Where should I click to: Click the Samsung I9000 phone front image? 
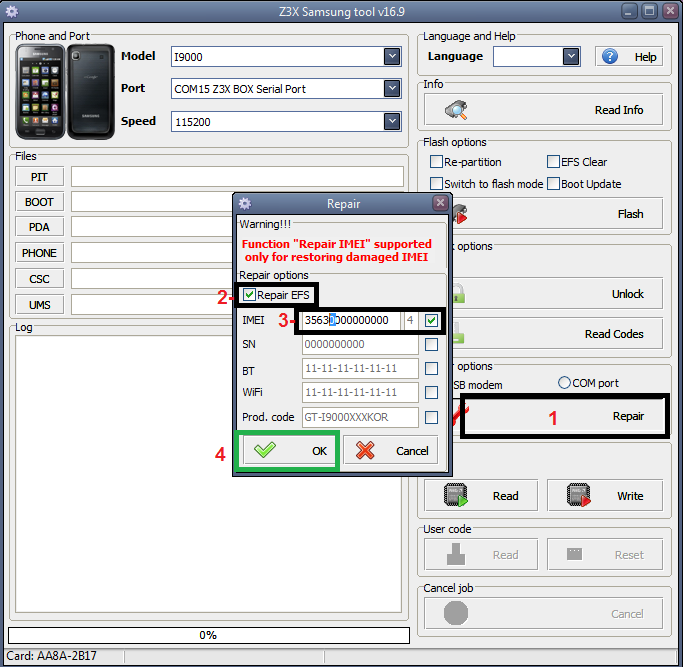pyautogui.click(x=40, y=91)
